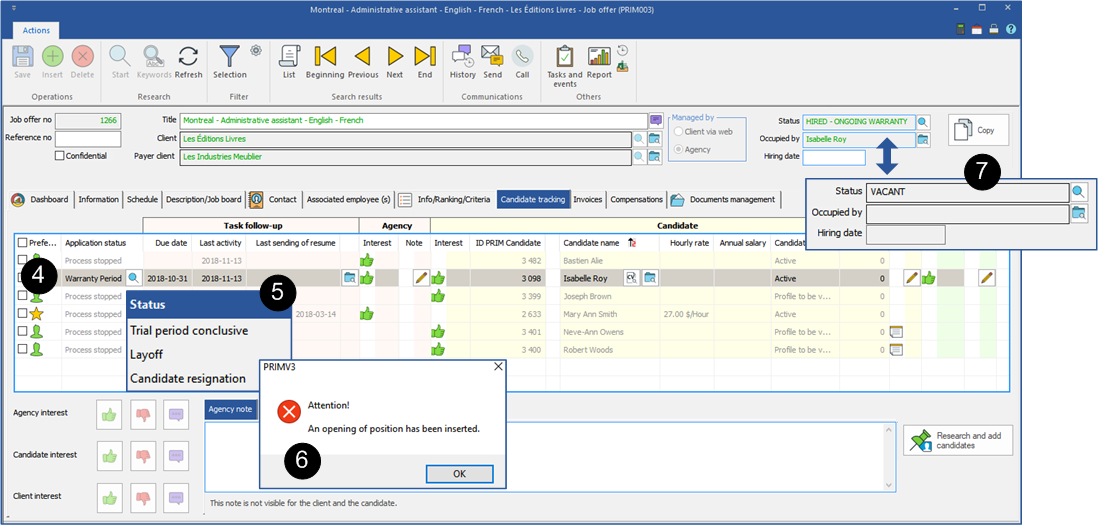
Task: Click OK in the PRIMV3 dialog
Action: point(459,474)
